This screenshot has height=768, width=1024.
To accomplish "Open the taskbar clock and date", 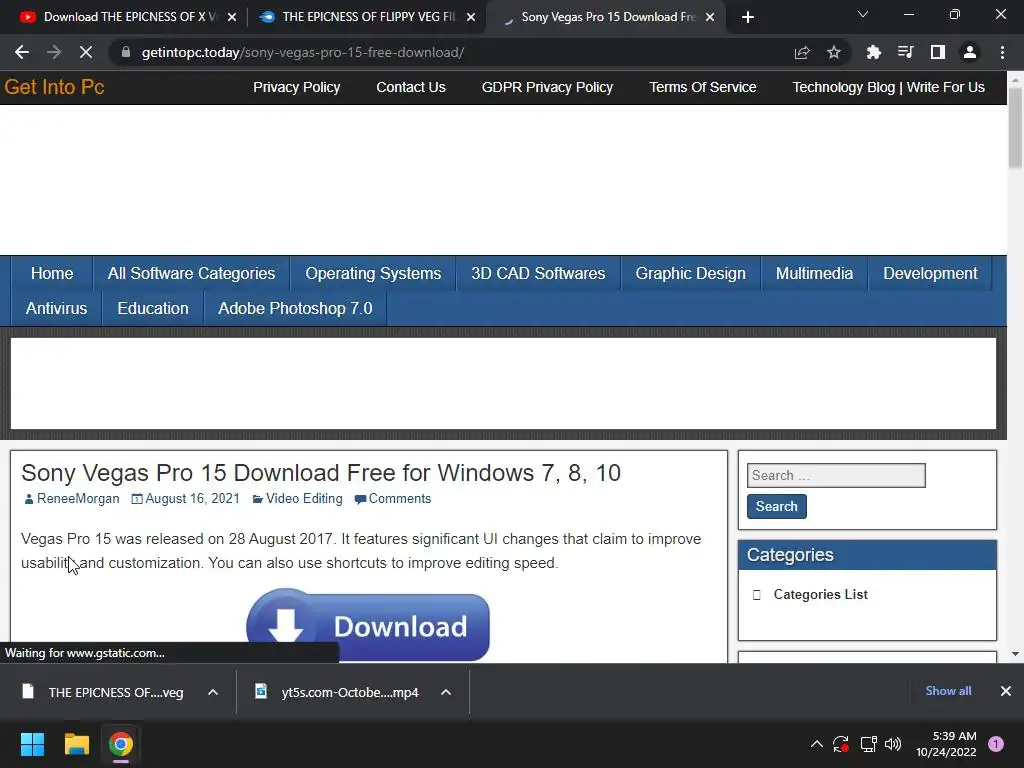I will click(946, 744).
